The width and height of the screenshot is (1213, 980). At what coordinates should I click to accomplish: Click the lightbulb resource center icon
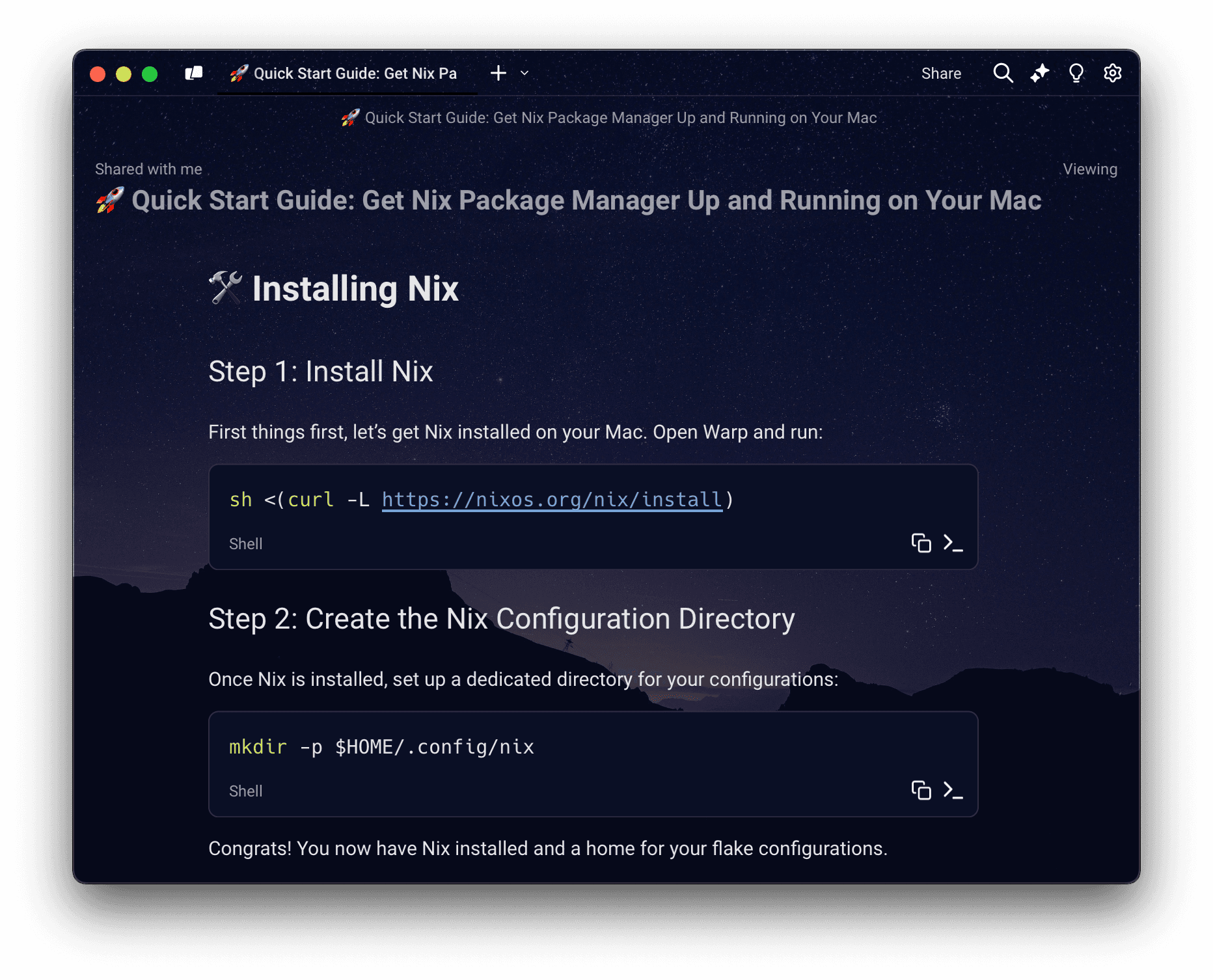[x=1076, y=73]
